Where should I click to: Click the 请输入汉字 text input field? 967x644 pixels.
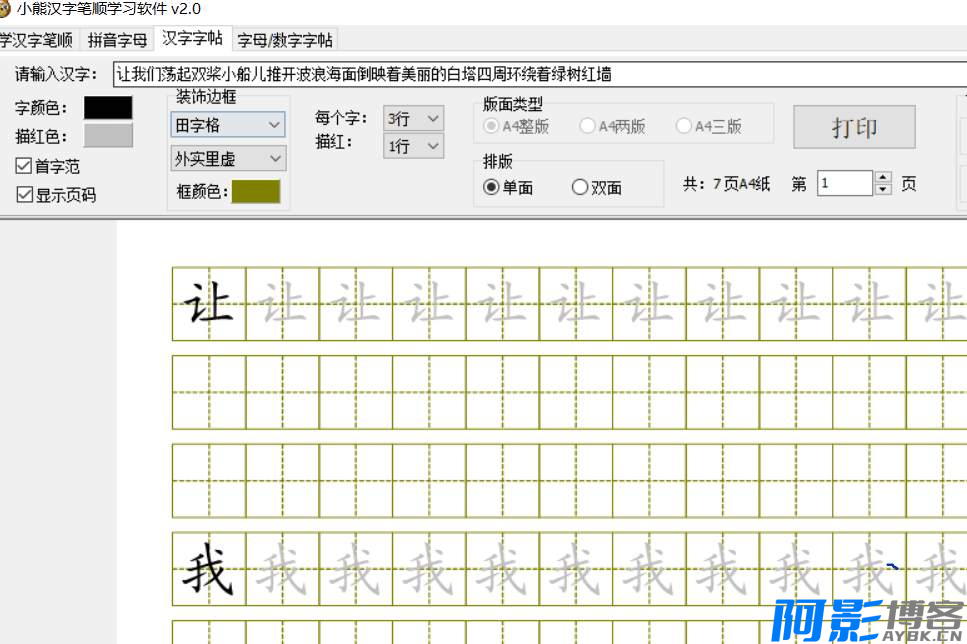tap(540, 75)
